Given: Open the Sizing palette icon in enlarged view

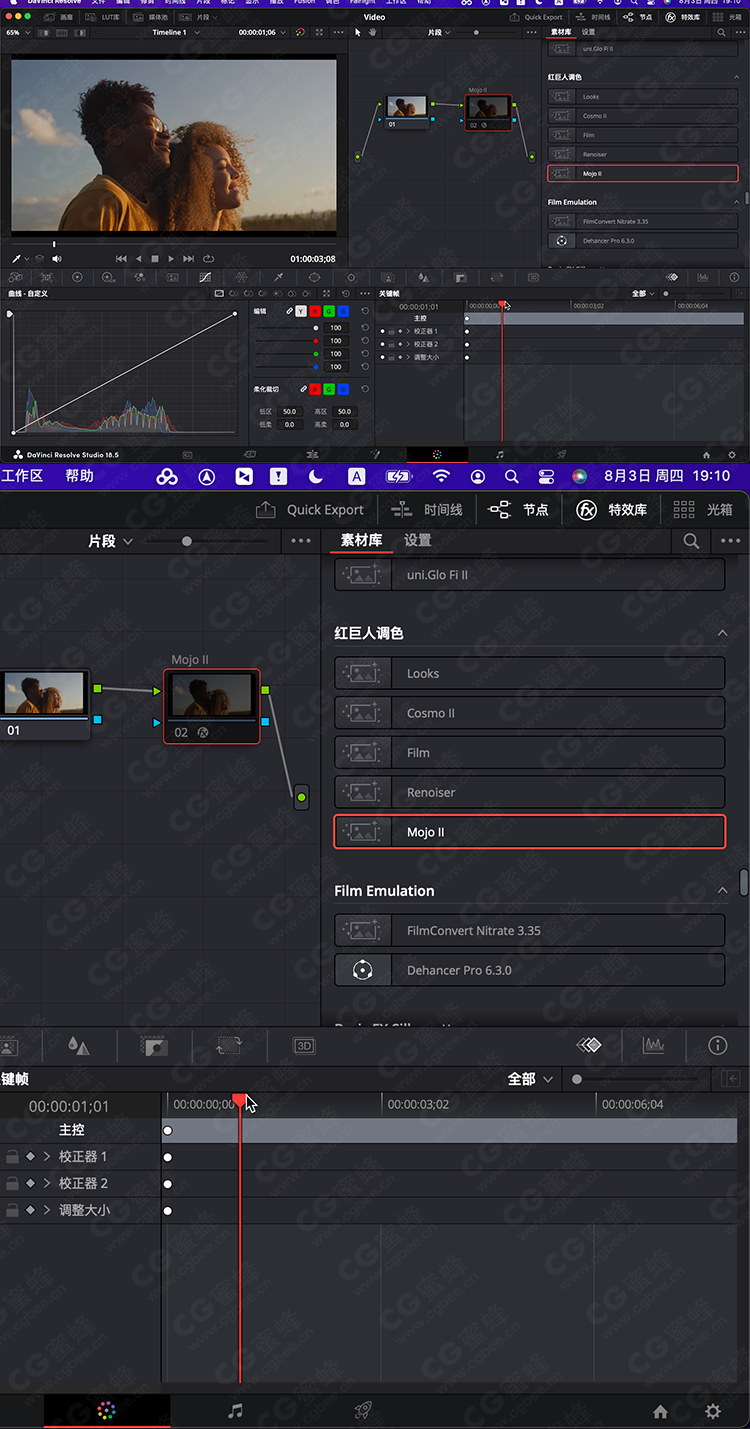Looking at the screenshot, I should tap(229, 1046).
